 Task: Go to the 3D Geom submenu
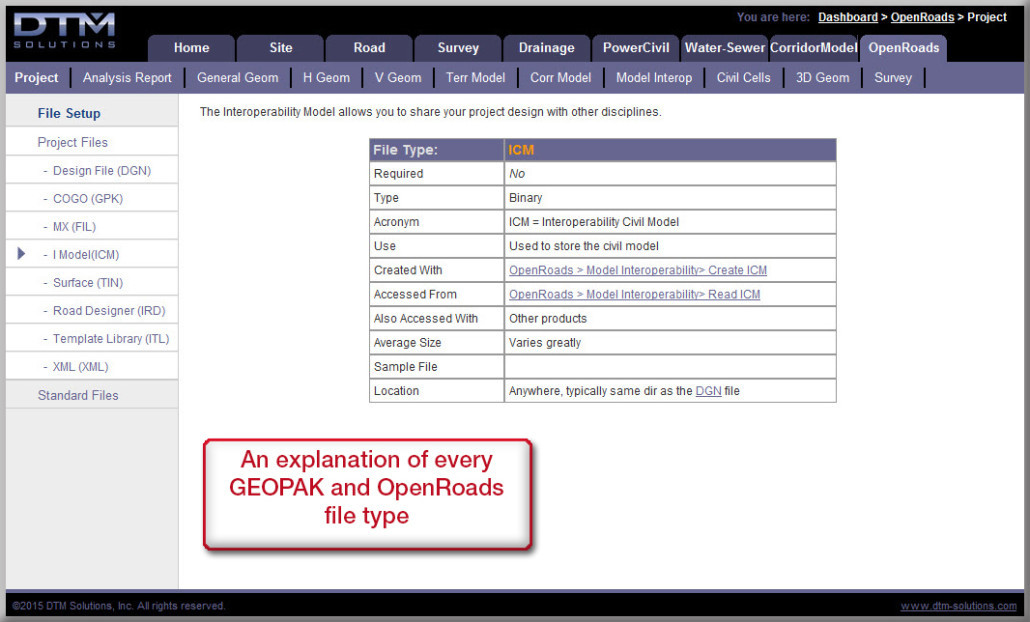(822, 78)
